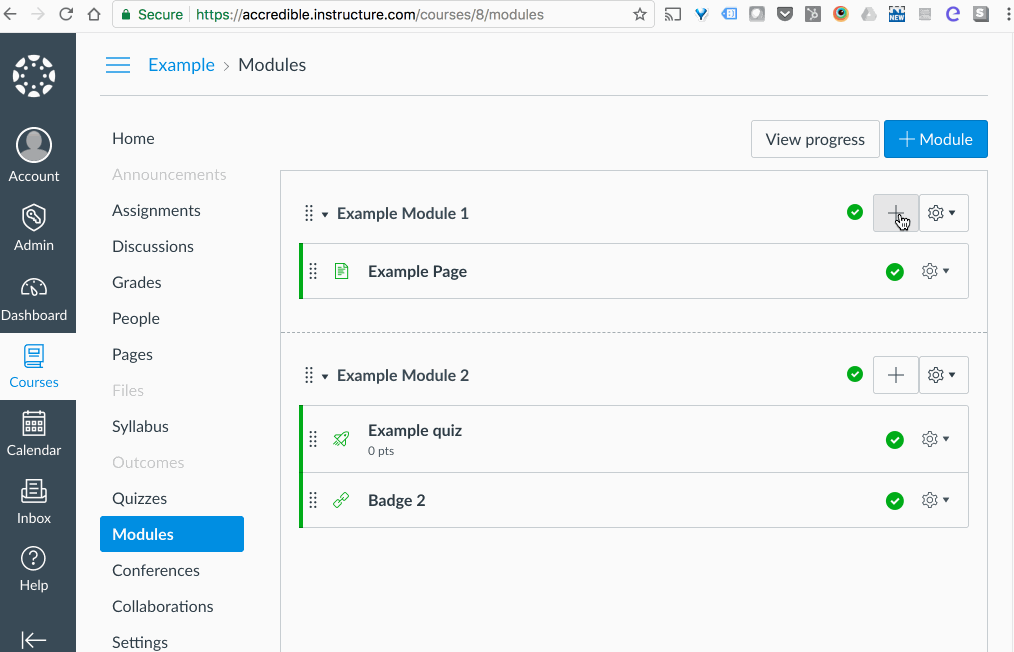Unpublish Example Page using its published indicator

click(895, 271)
